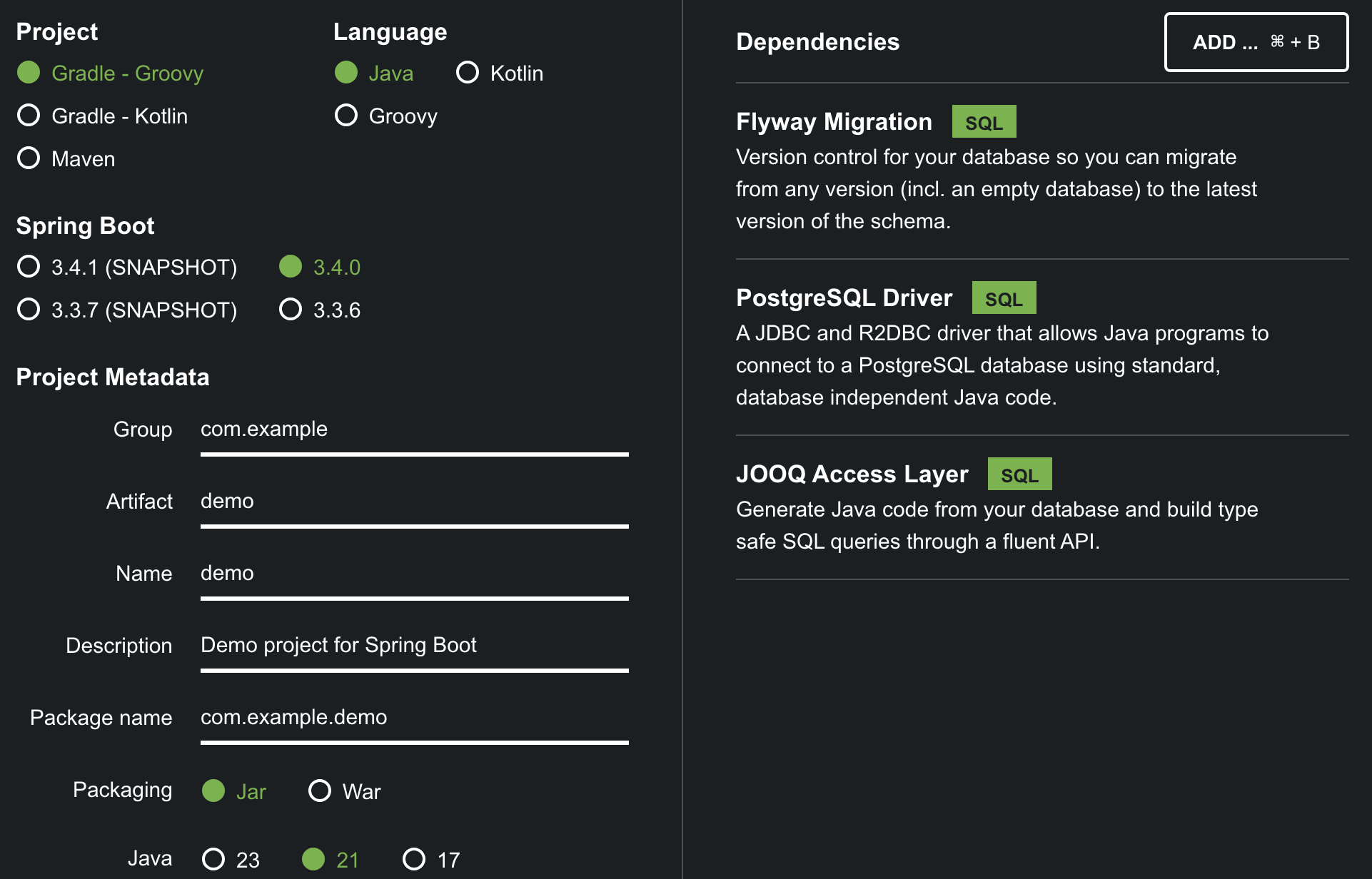This screenshot has width=1372, height=879.
Task: Click the SQL tag beside JOOQ Access Layer
Action: [x=1019, y=474]
